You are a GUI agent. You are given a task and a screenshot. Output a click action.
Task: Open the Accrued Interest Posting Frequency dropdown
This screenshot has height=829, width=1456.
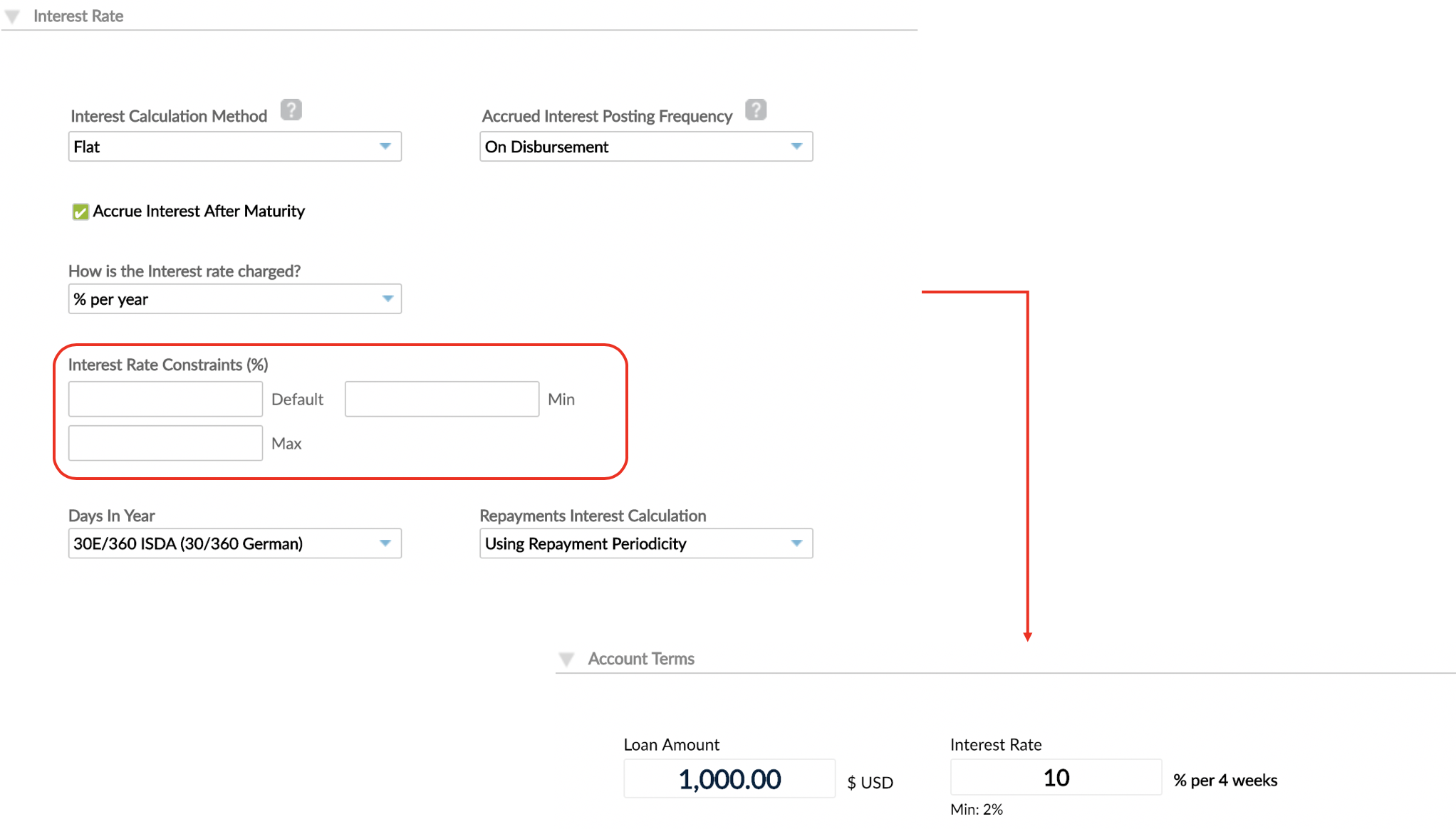[x=797, y=146]
